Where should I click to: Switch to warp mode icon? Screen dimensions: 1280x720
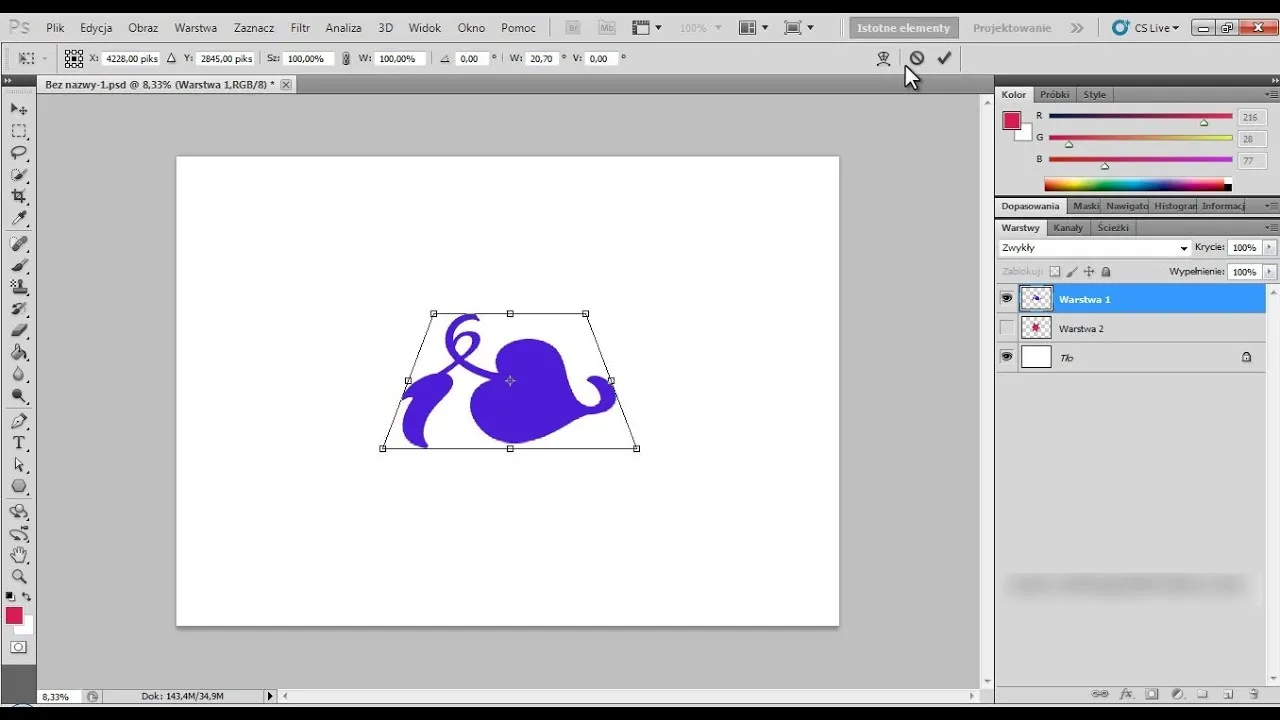tap(883, 59)
